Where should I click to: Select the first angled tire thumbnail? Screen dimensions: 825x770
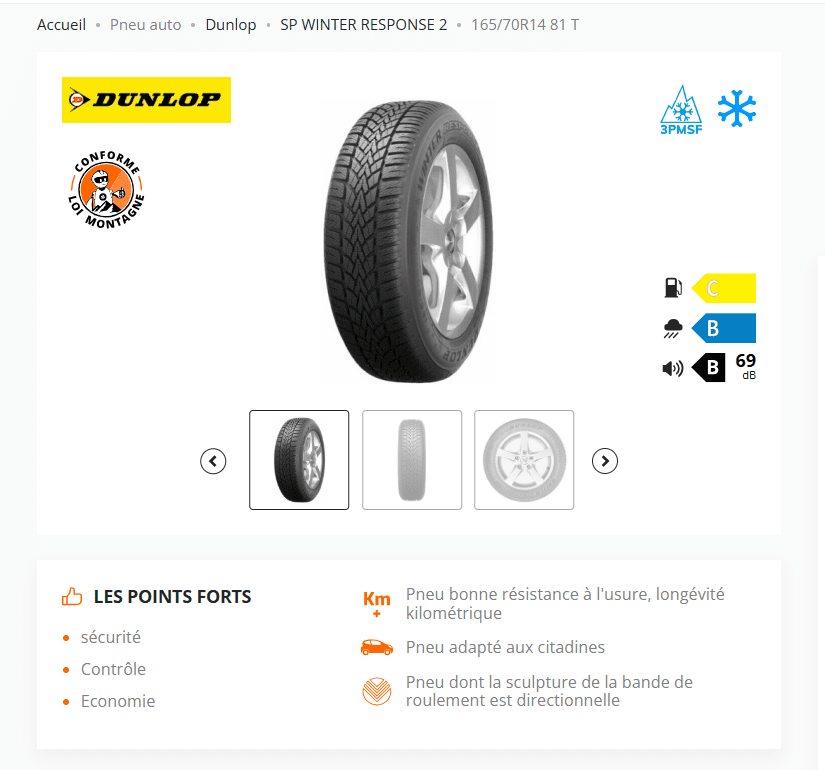(299, 460)
